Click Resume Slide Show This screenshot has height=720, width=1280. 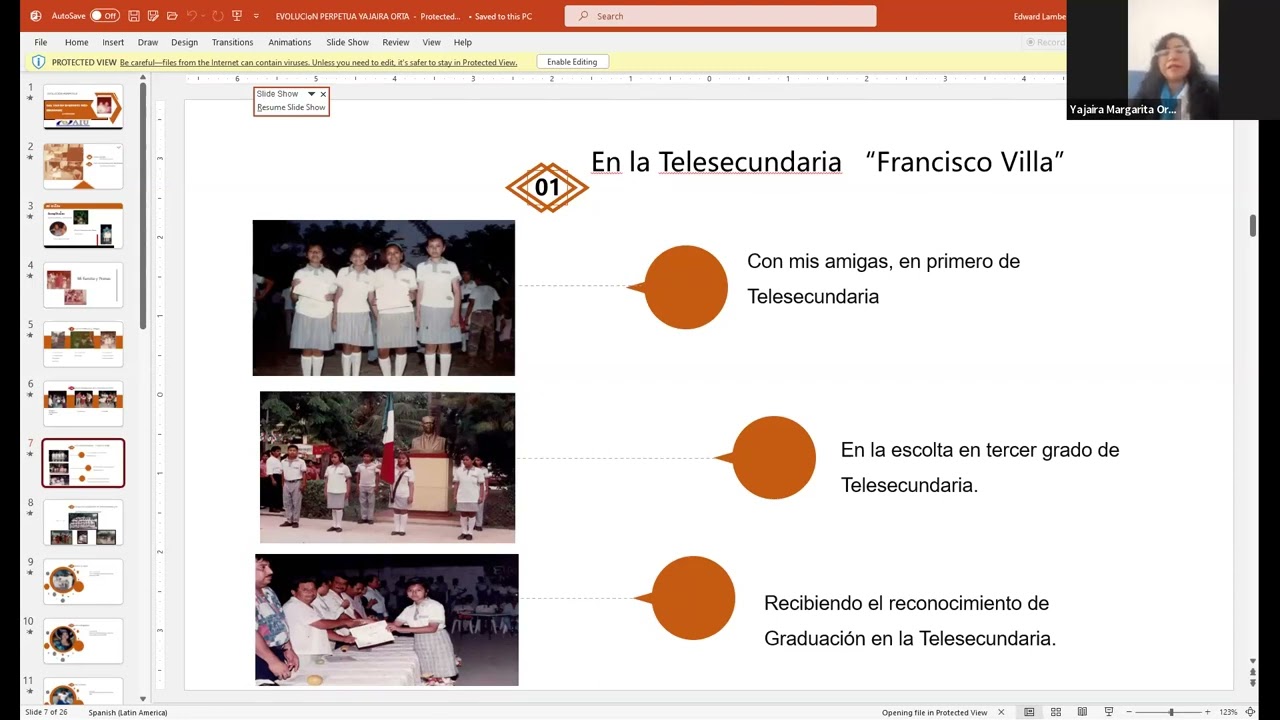tap(291, 107)
